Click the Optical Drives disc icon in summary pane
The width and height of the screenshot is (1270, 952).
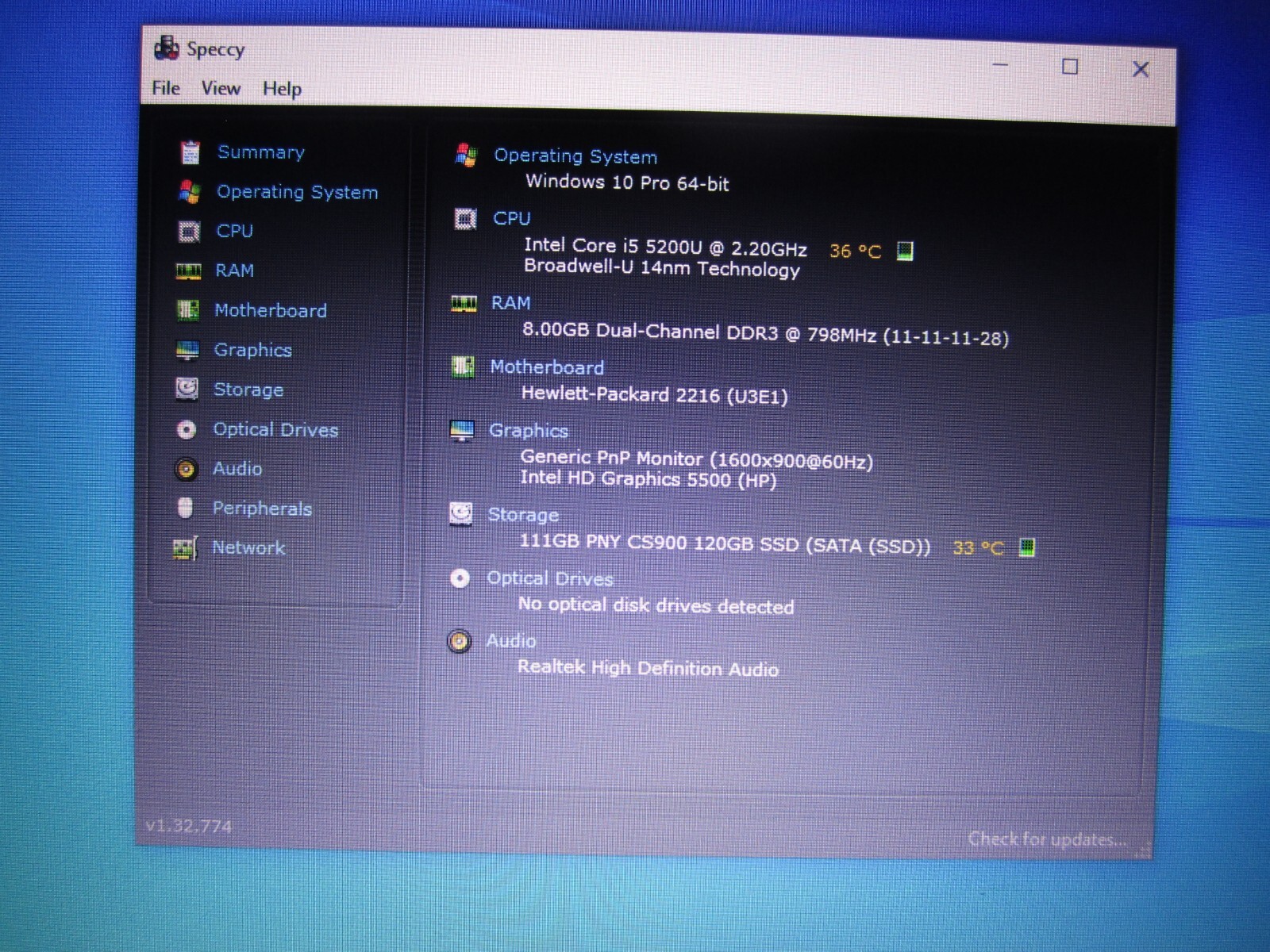pyautogui.click(x=460, y=578)
